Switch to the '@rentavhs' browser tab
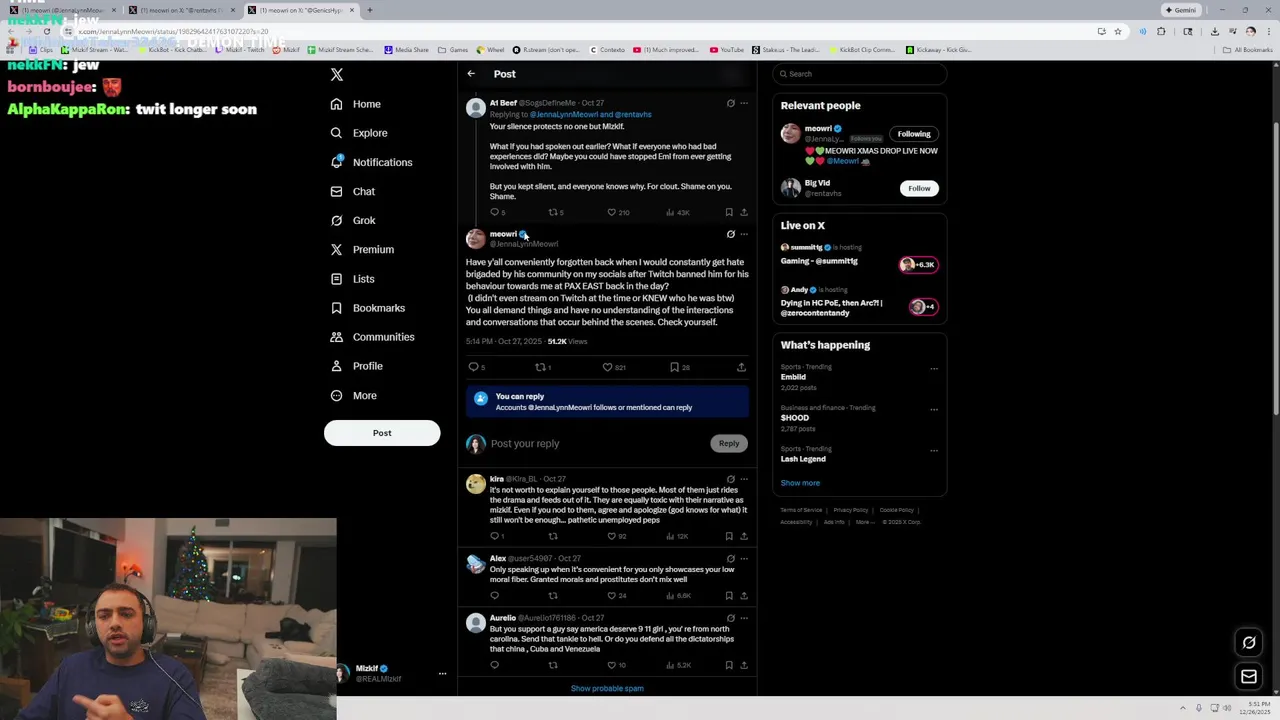This screenshot has height=720, width=1280. click(x=184, y=10)
